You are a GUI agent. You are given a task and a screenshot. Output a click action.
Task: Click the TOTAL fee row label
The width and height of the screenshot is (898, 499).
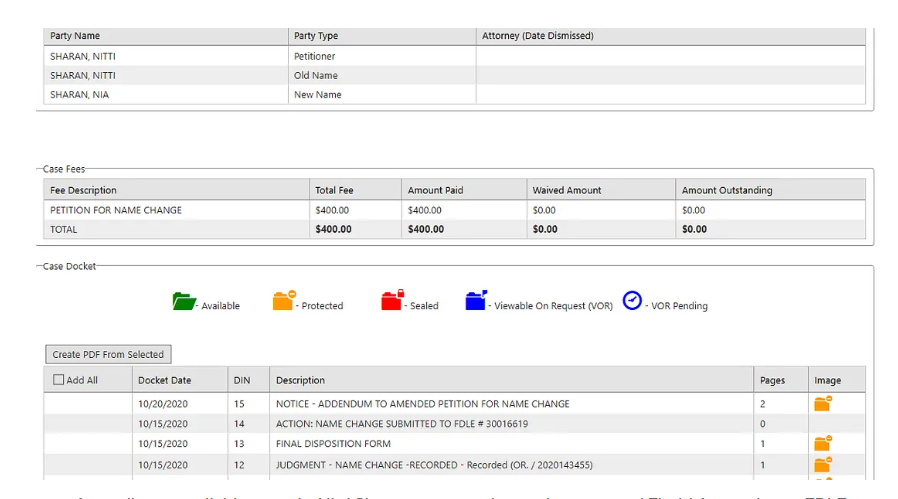(64, 229)
